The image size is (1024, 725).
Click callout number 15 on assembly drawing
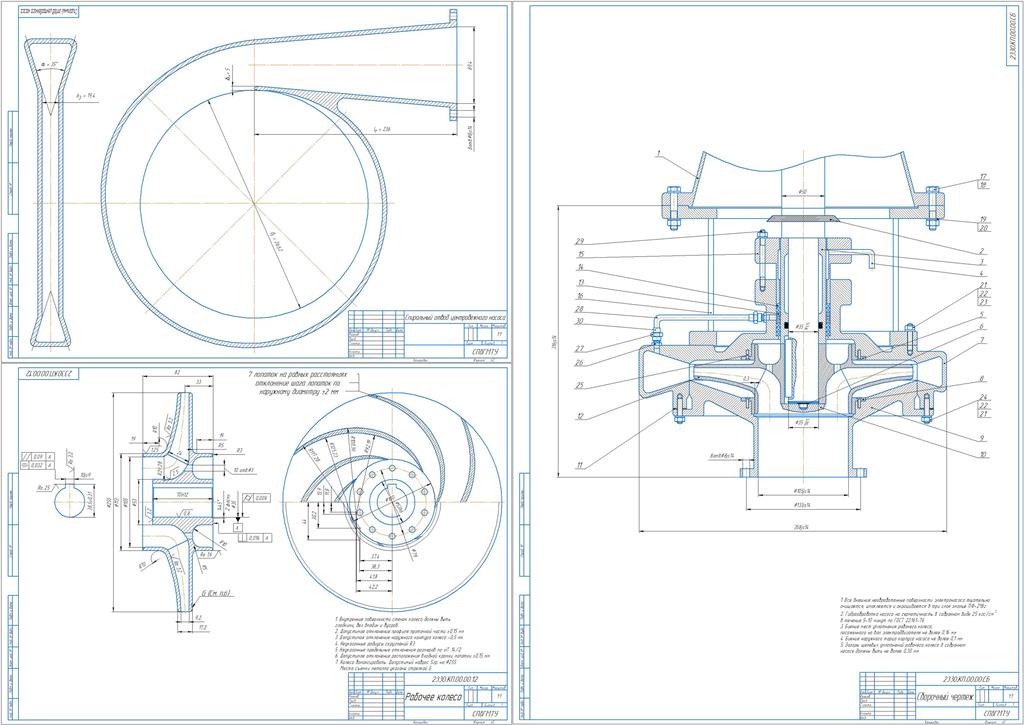pos(580,254)
